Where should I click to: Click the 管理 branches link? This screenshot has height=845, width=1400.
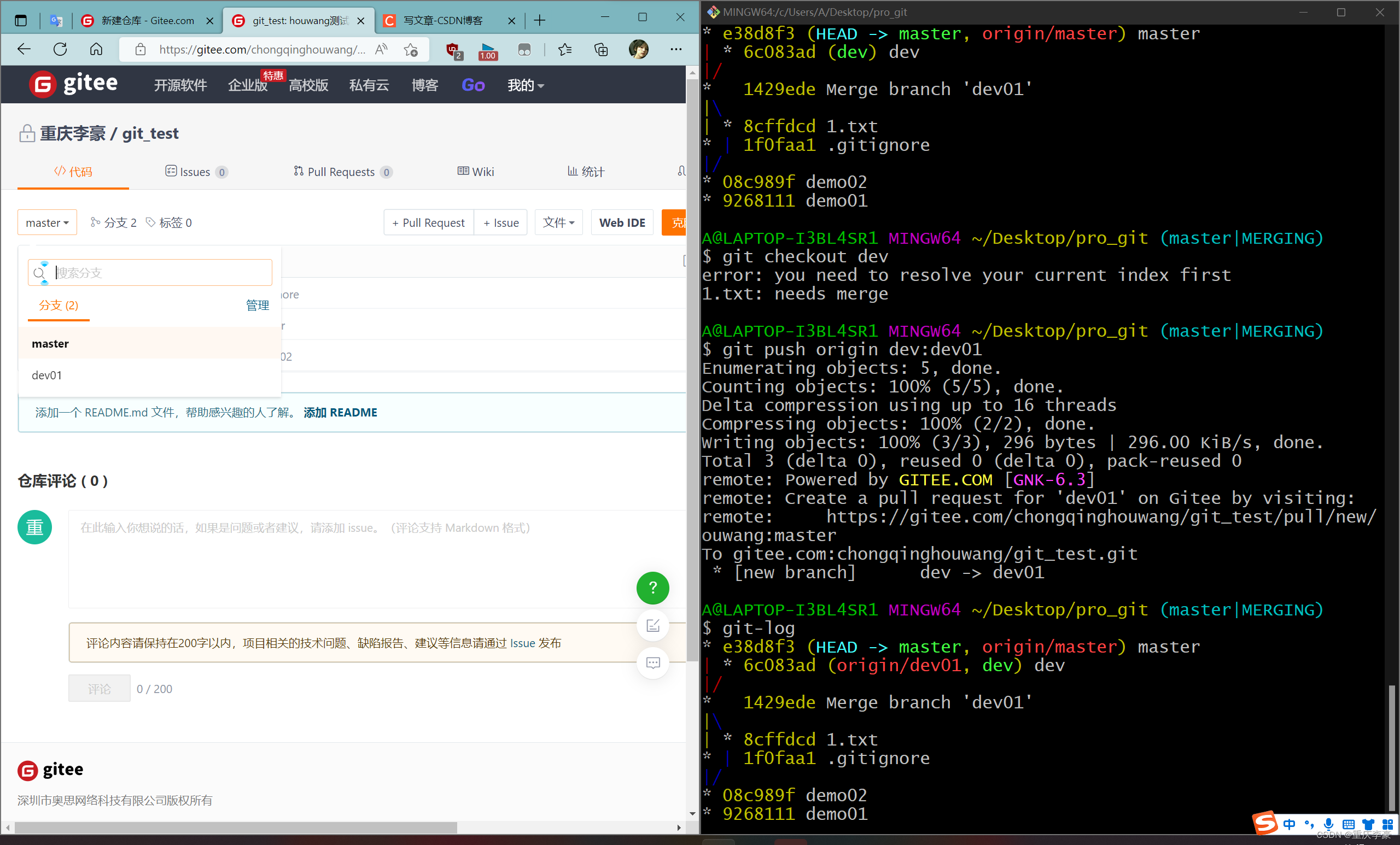click(x=257, y=306)
